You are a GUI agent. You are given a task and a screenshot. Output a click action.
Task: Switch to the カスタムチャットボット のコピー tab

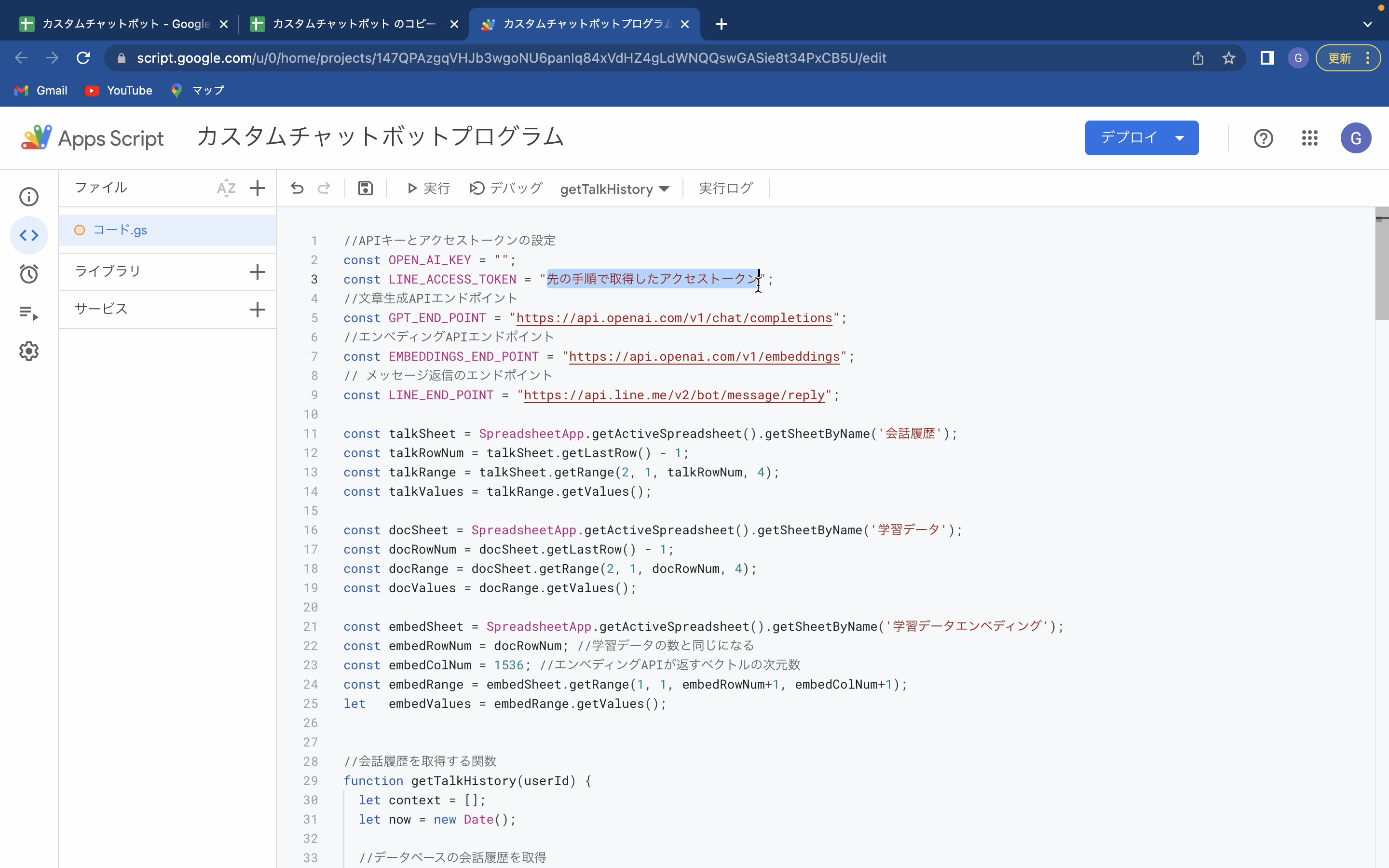(344, 24)
